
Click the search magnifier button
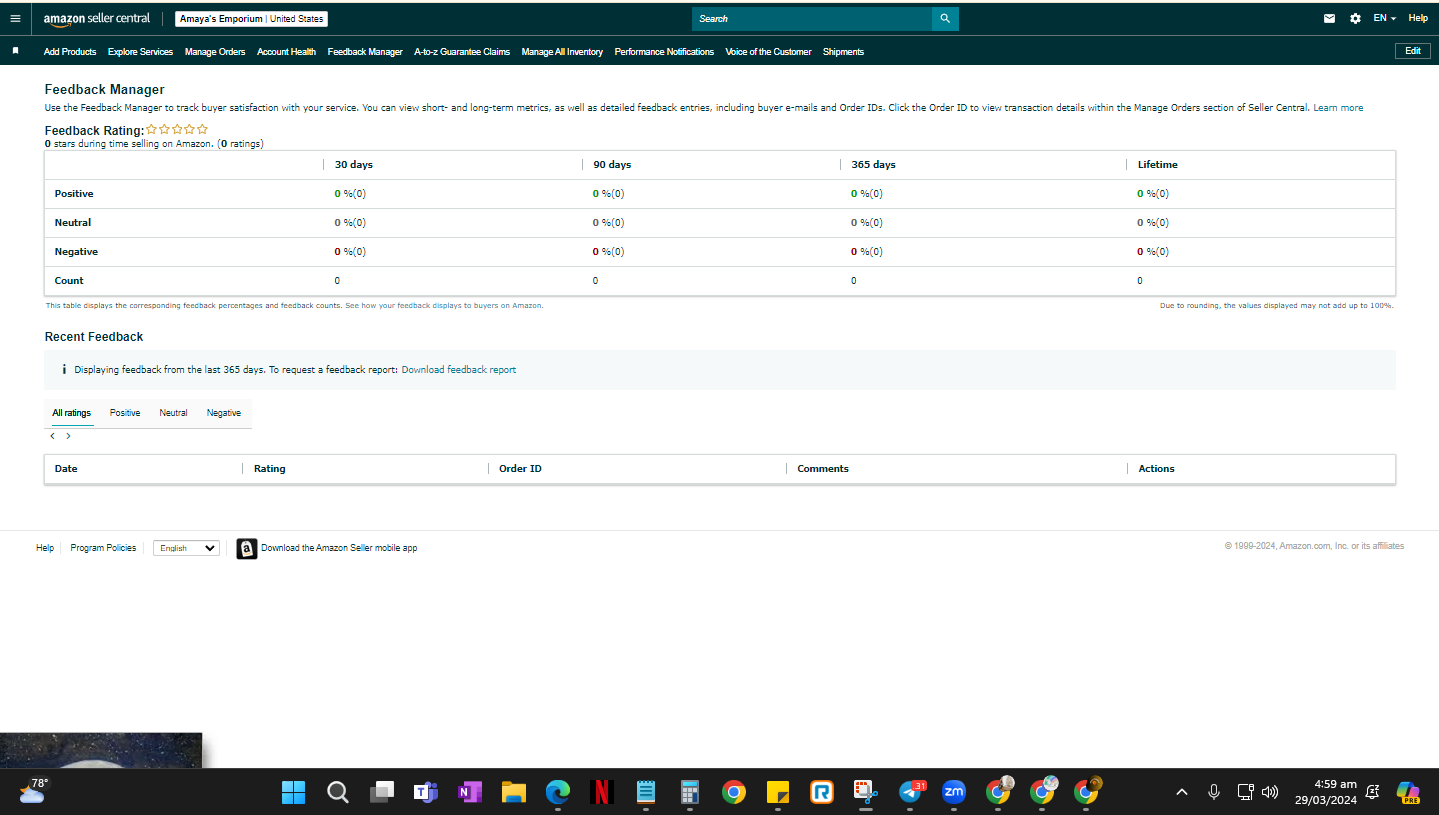pos(945,18)
